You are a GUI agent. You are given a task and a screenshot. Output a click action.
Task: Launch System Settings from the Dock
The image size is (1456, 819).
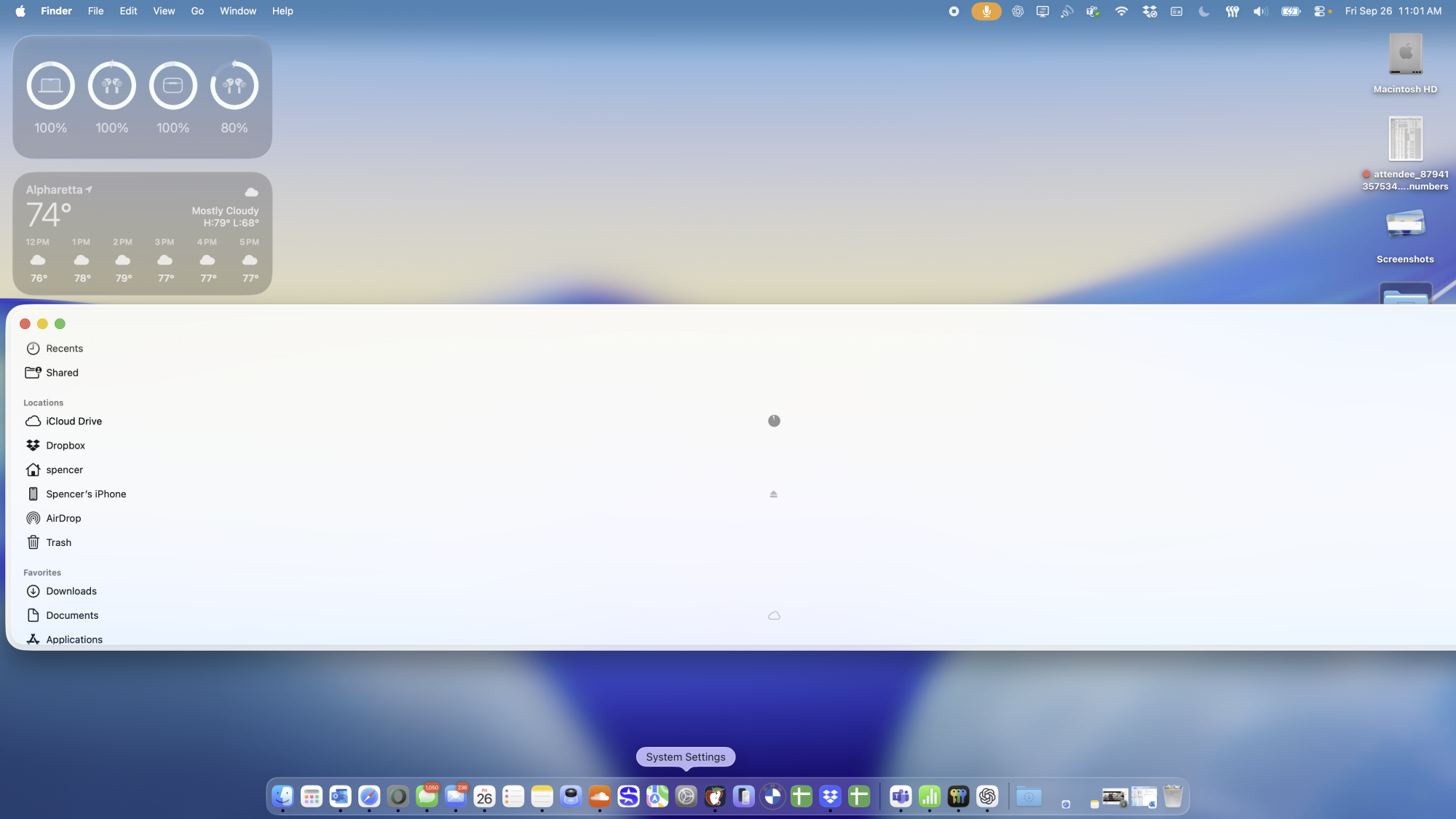click(x=686, y=797)
